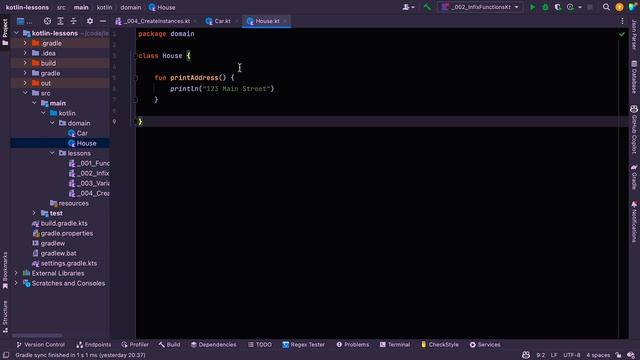Collapse the lessons package
Viewport: 640px width, 360px height.
[52, 153]
